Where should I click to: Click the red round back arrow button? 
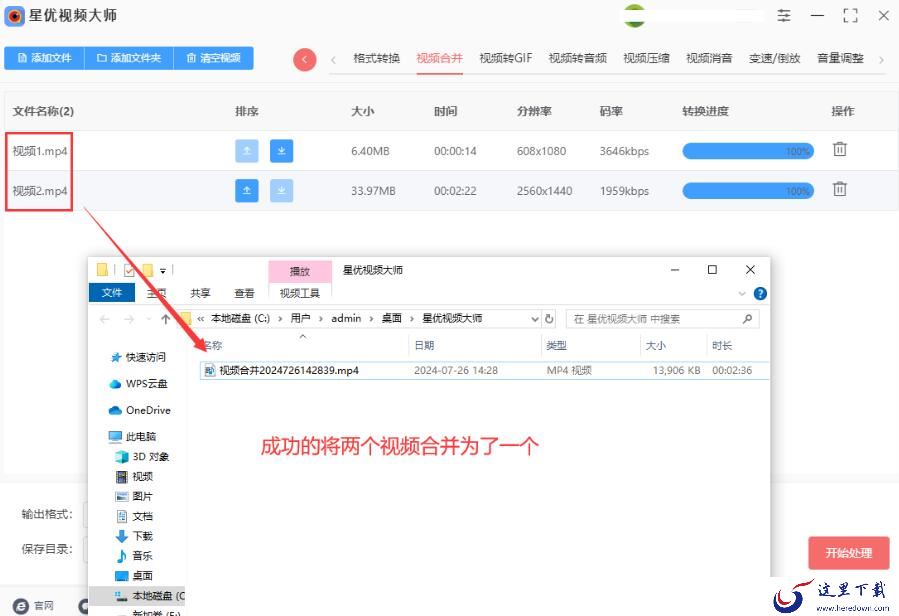tap(304, 59)
